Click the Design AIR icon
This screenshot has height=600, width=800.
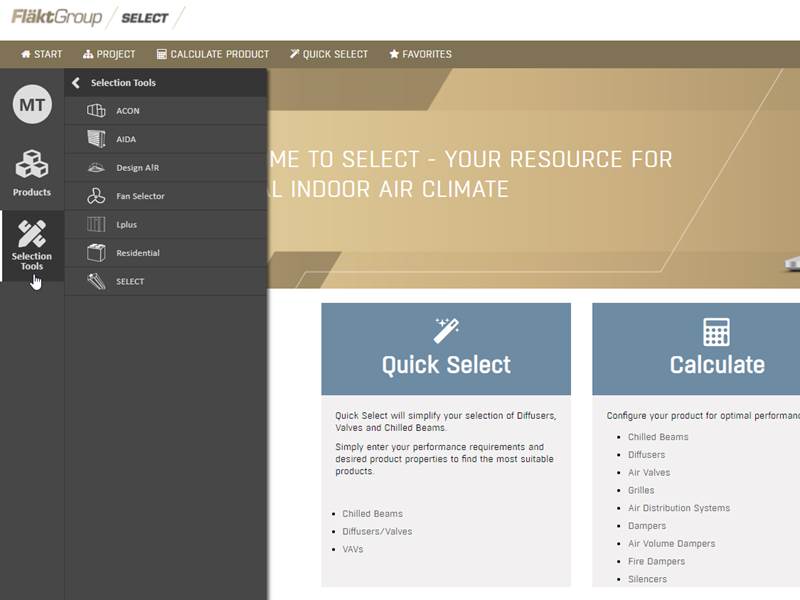pos(96,168)
